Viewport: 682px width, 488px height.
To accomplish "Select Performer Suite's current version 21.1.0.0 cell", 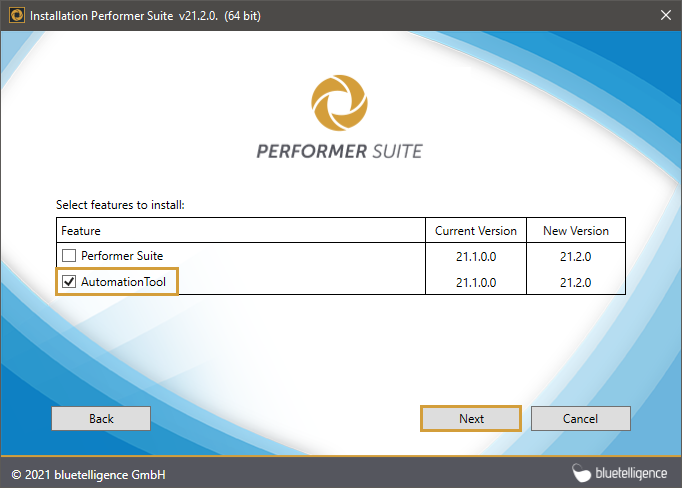I will click(x=476, y=256).
